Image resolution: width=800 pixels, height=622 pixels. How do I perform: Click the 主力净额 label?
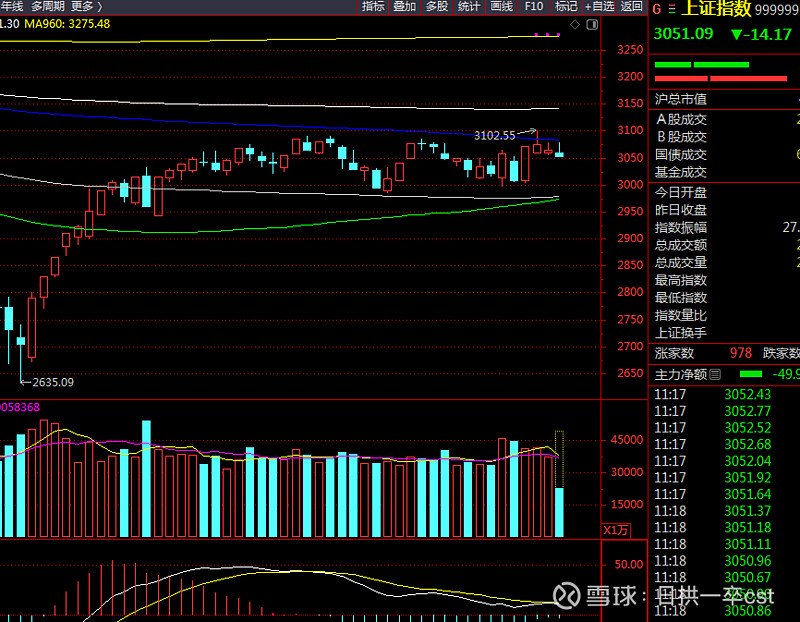(681, 375)
